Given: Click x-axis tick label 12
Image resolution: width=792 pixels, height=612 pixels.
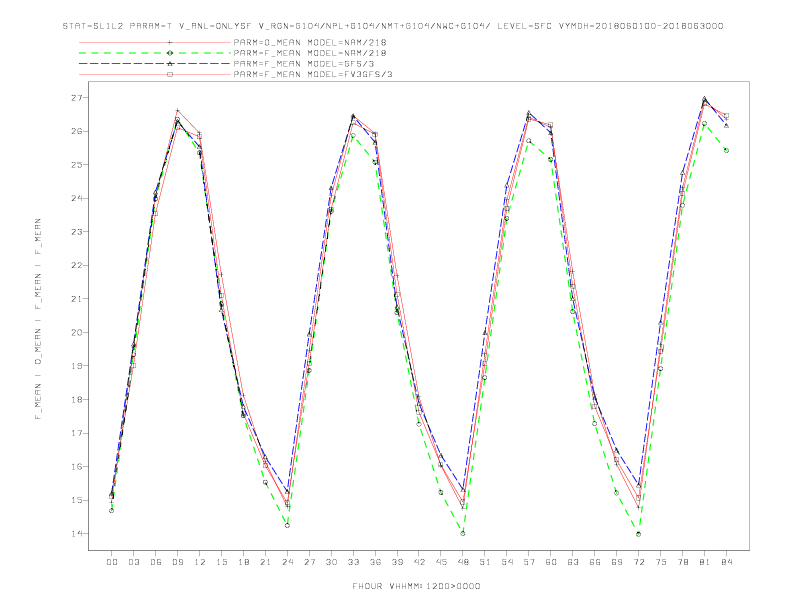Looking at the screenshot, I should coord(200,562).
